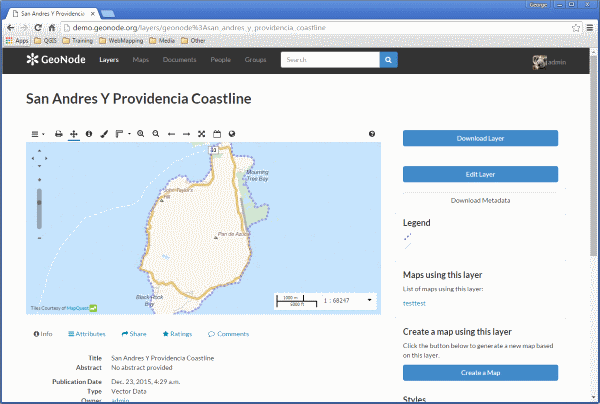Activate the Identify feature info tool
The height and width of the screenshot is (404, 600).
click(x=89, y=134)
